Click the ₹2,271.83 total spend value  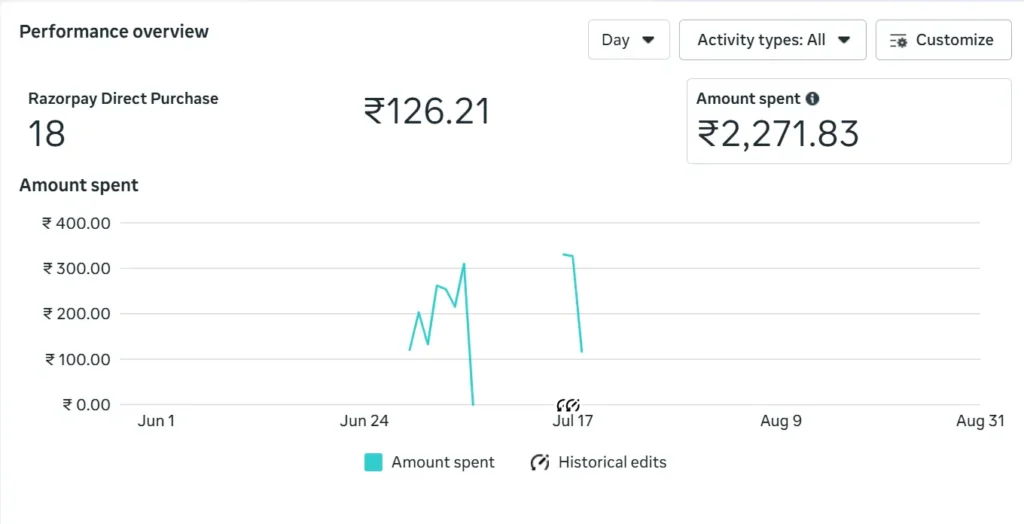pos(778,133)
